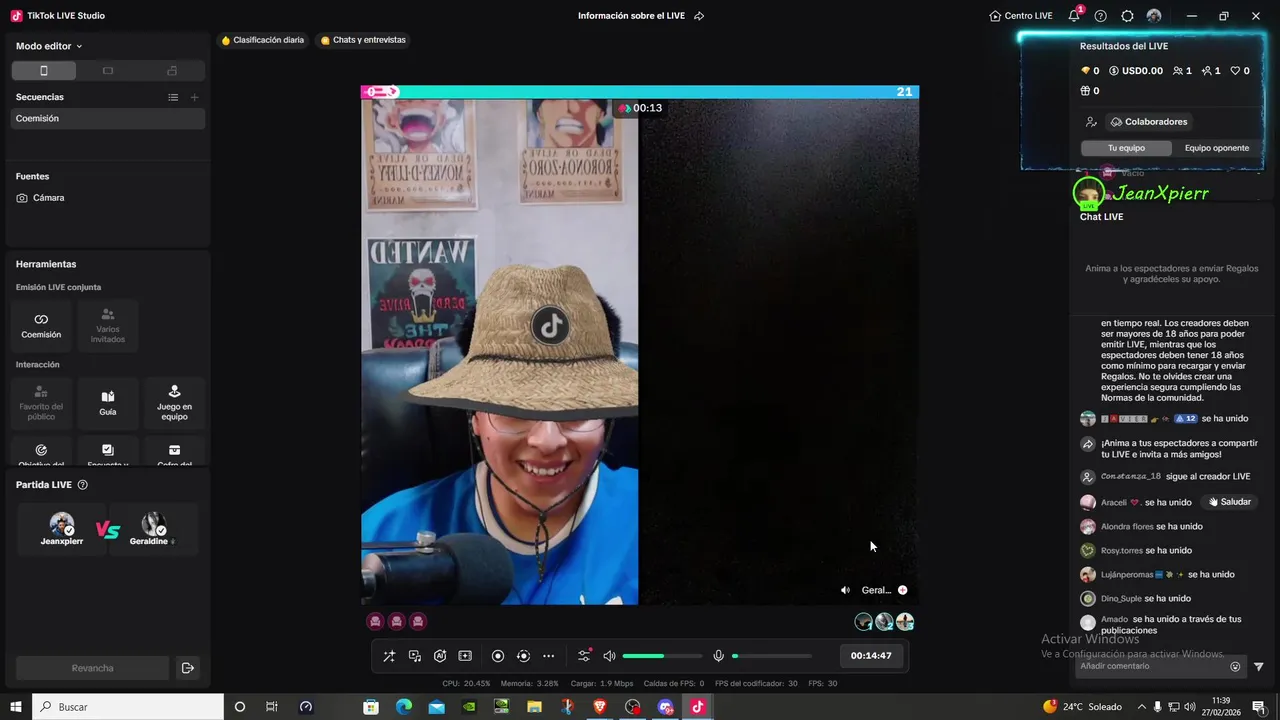
Task: Click Saludar next to Araceli
Action: pyautogui.click(x=1229, y=502)
